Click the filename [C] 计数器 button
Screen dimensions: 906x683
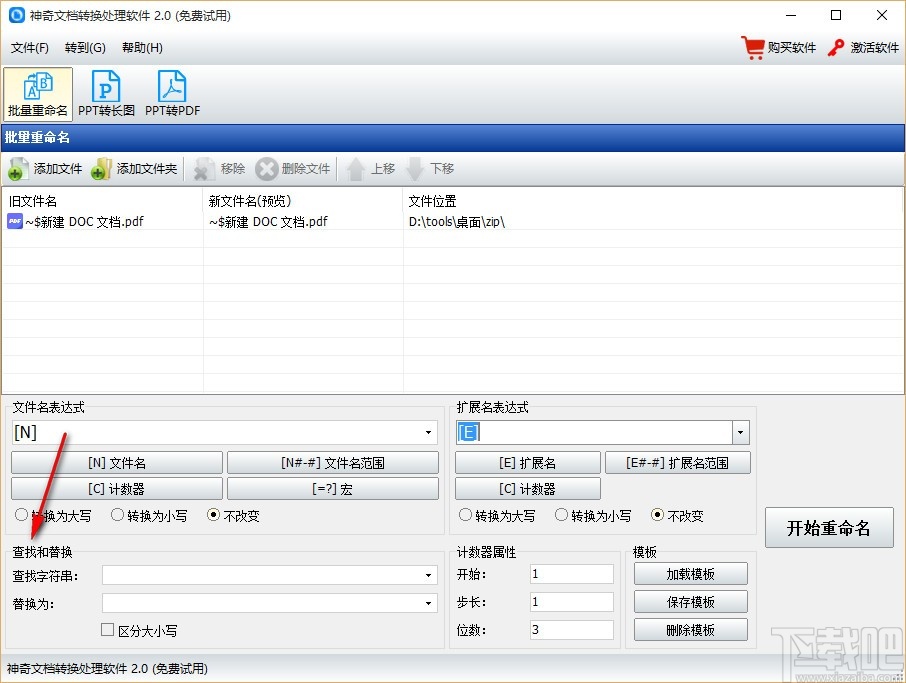(x=117, y=489)
